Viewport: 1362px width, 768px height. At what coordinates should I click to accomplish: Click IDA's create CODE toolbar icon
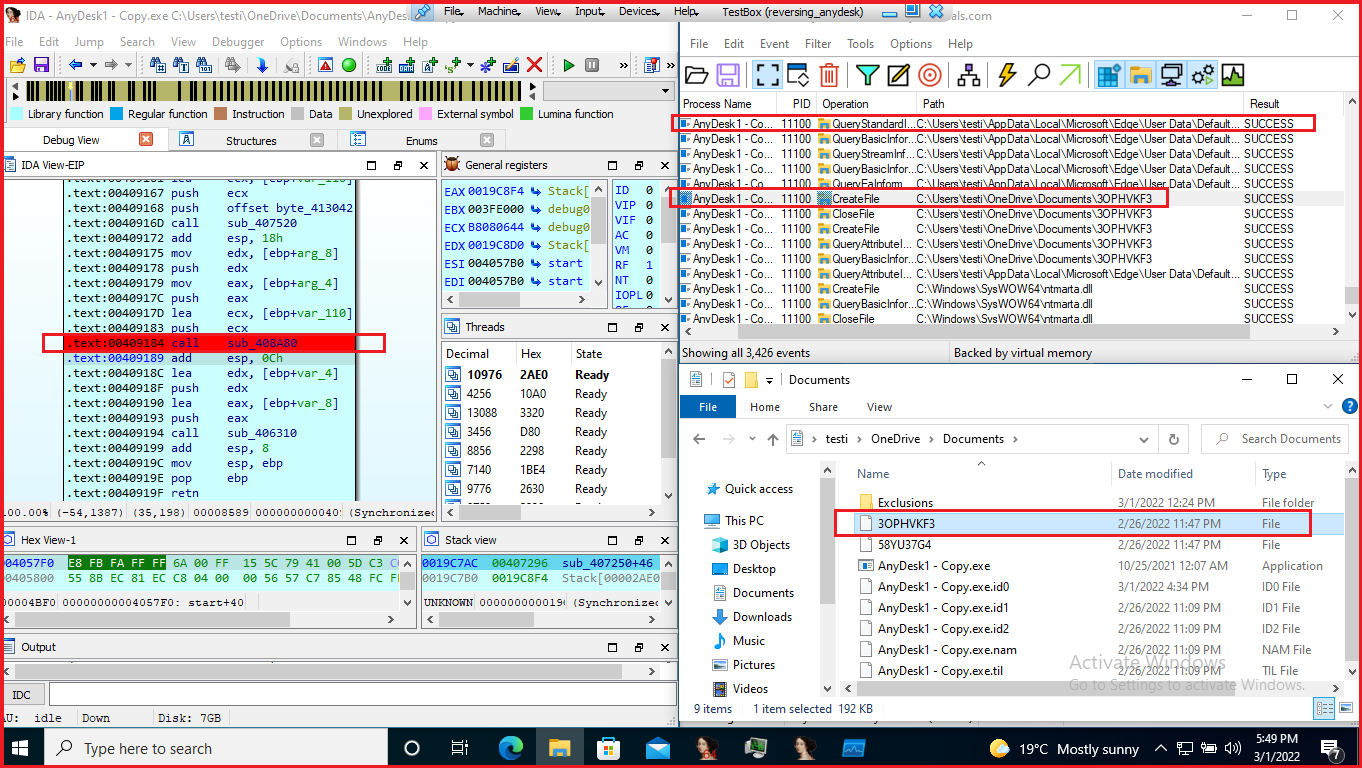tap(384, 65)
